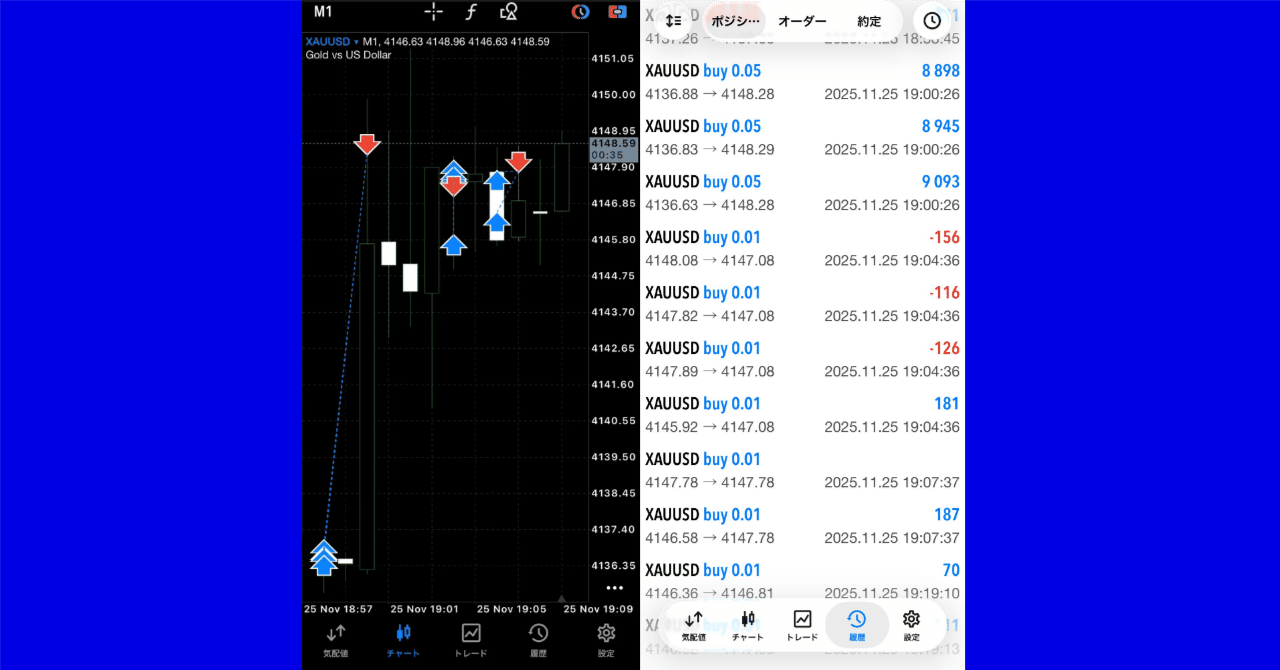
Task: Tap 設定 gear in history bottom bar
Action: click(x=911, y=626)
